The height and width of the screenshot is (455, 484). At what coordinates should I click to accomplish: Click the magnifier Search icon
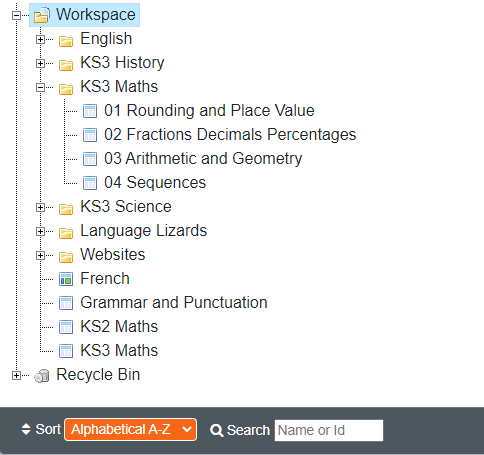click(x=217, y=430)
